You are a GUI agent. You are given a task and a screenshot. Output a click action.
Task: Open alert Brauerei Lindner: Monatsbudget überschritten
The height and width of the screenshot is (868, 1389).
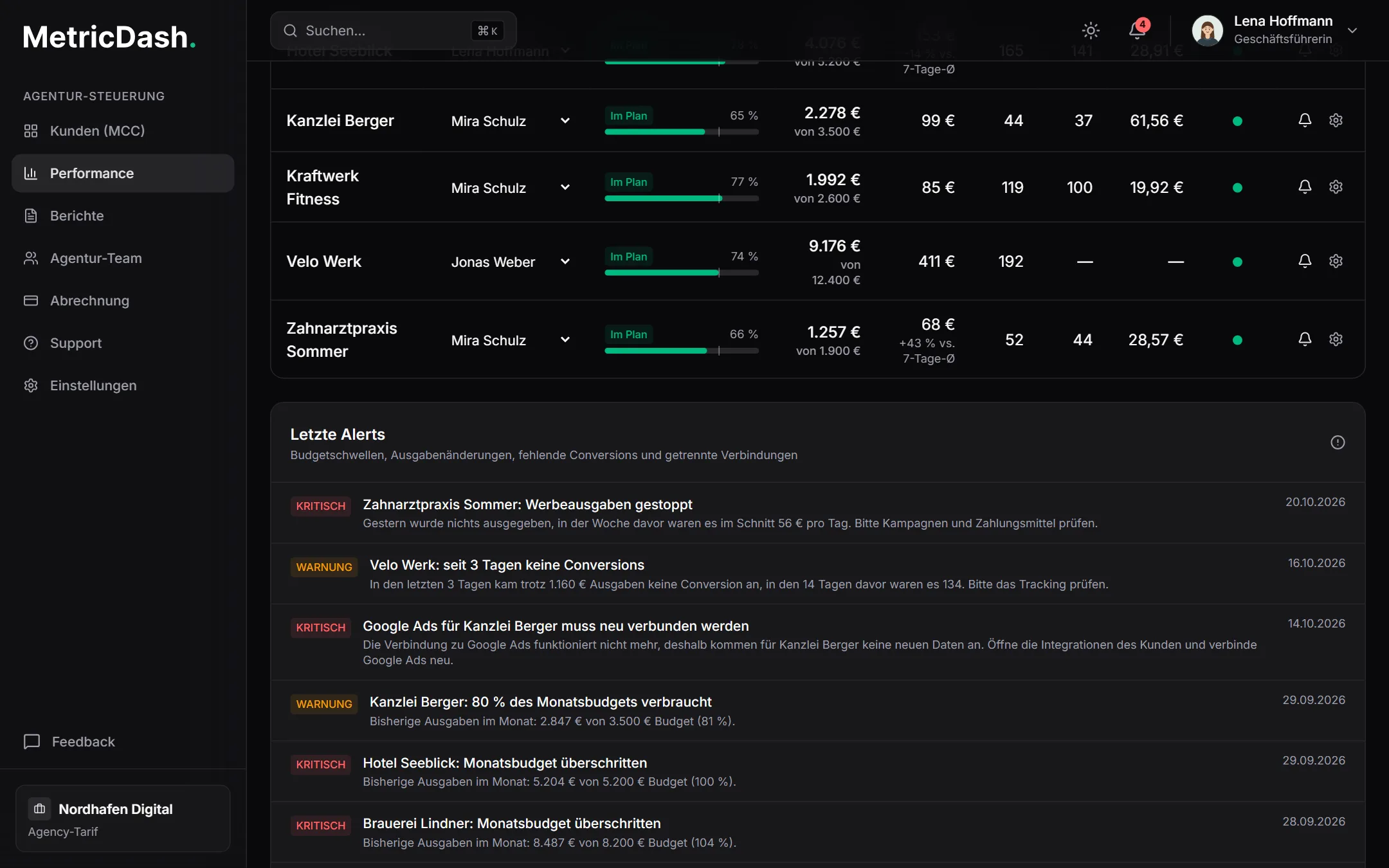(817, 832)
